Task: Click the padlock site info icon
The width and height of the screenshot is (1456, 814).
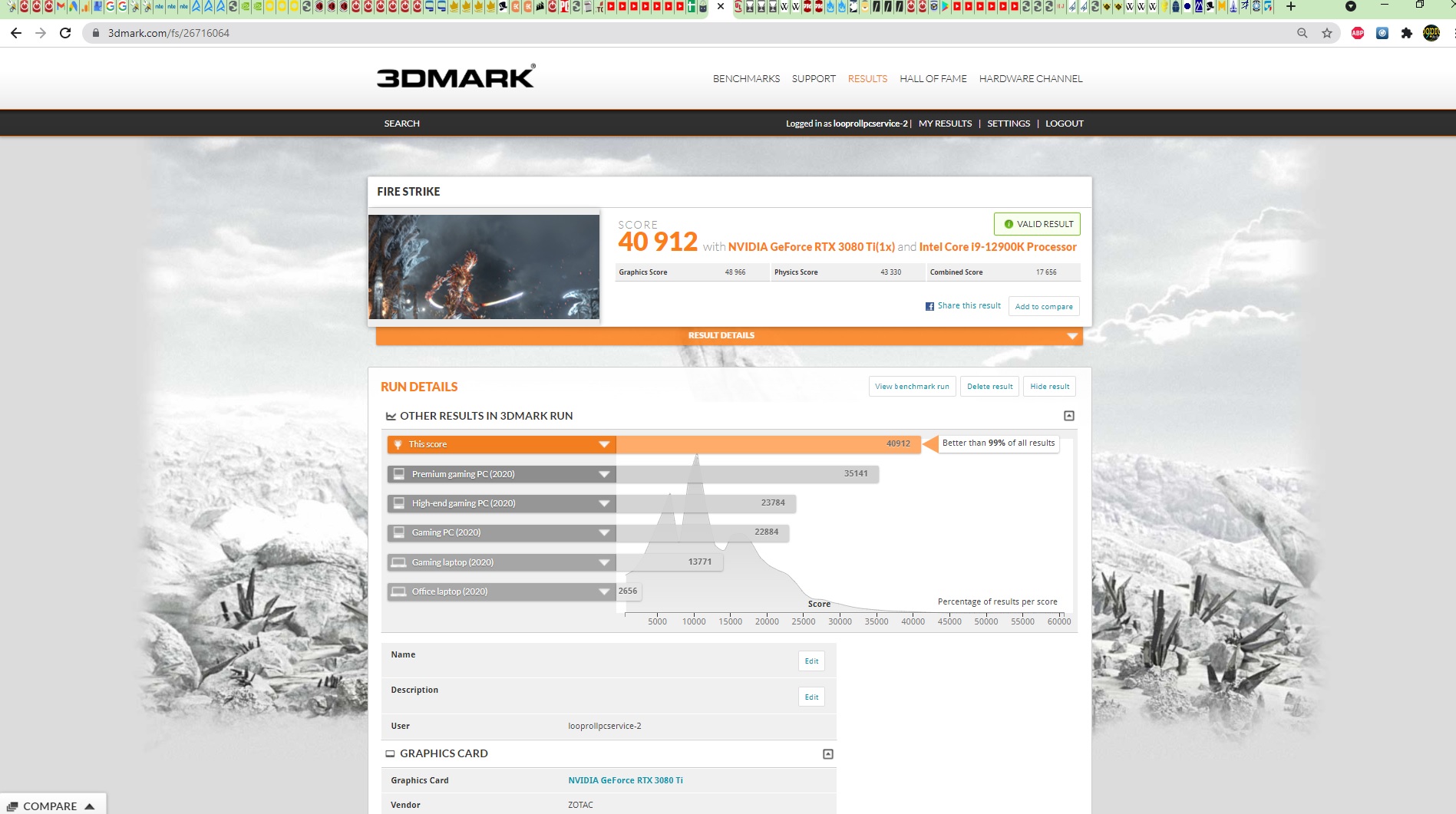Action: 96,33
